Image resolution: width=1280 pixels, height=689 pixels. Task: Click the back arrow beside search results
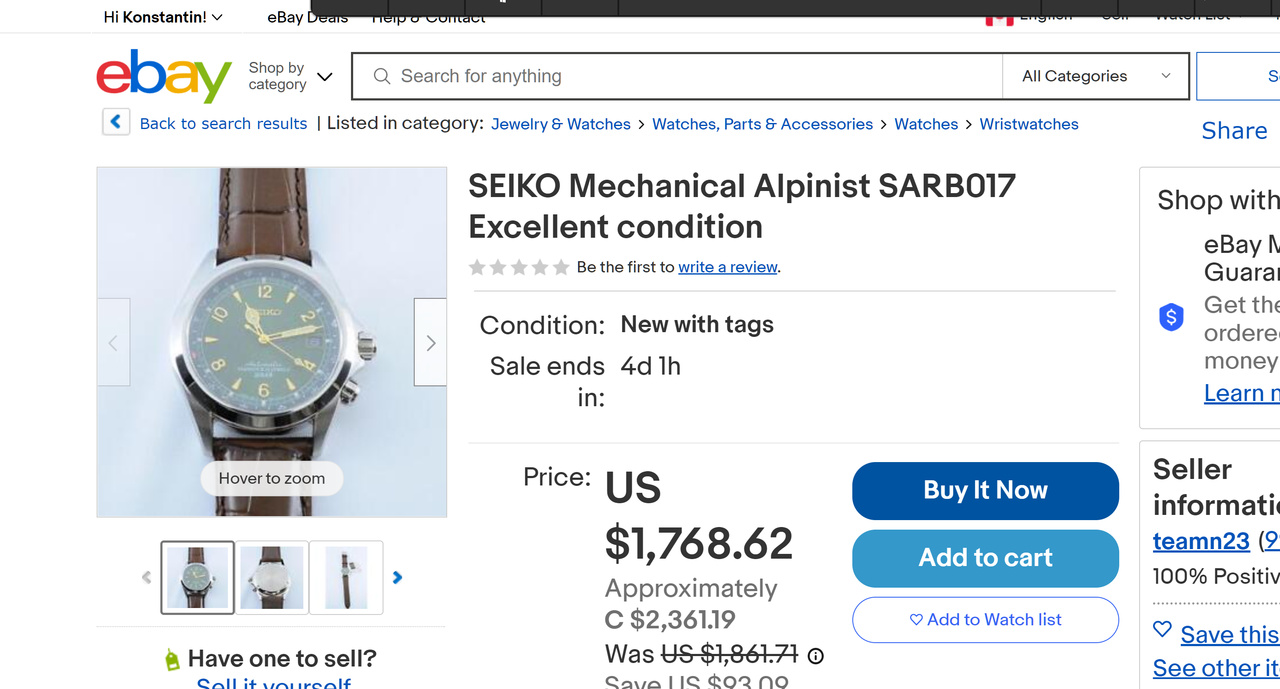pyautogui.click(x=116, y=122)
